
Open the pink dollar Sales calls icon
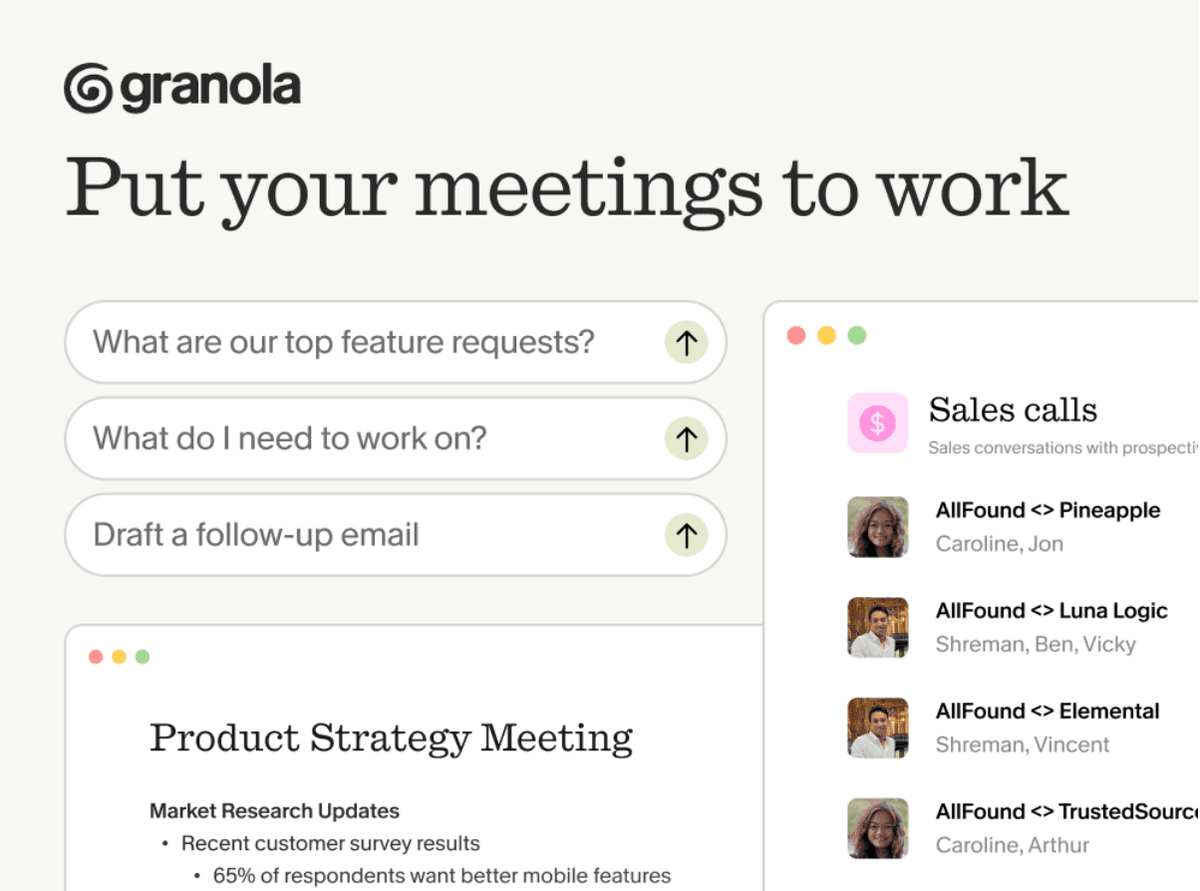(x=878, y=423)
